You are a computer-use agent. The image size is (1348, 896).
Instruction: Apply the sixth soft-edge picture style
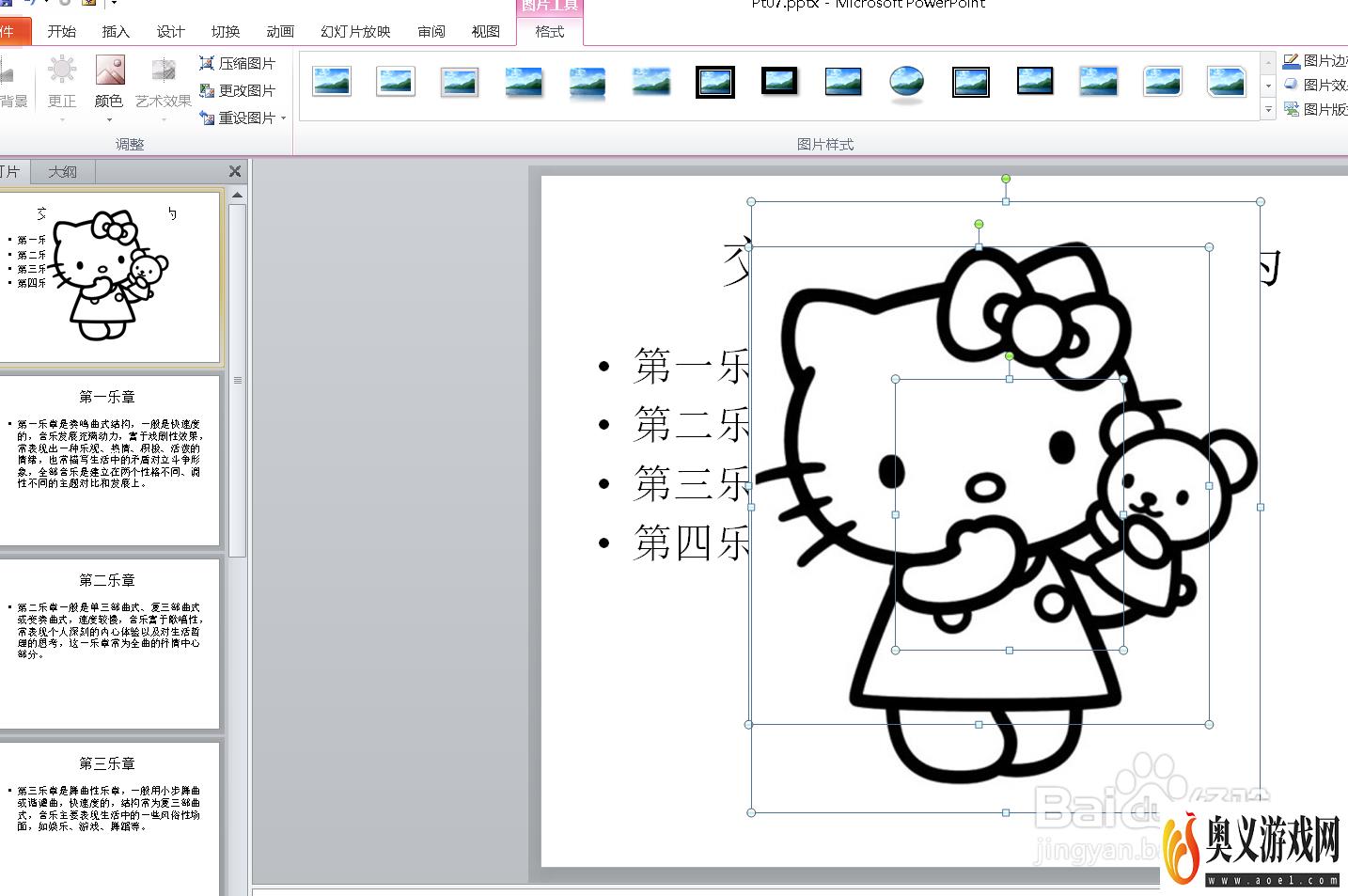pos(651,82)
